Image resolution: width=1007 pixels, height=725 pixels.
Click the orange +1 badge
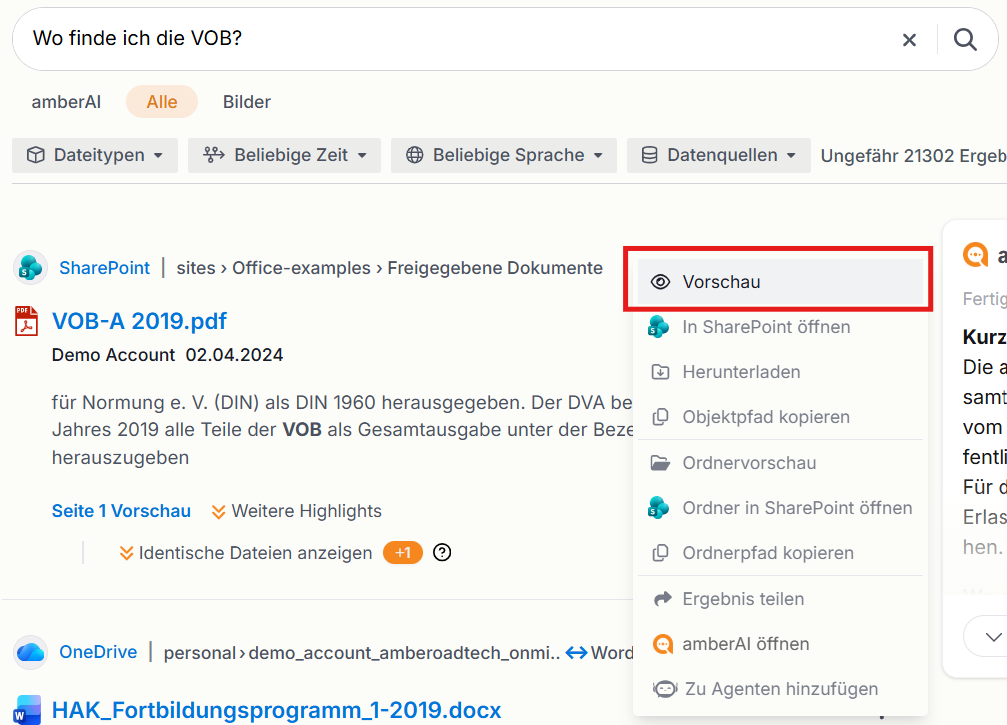403,553
